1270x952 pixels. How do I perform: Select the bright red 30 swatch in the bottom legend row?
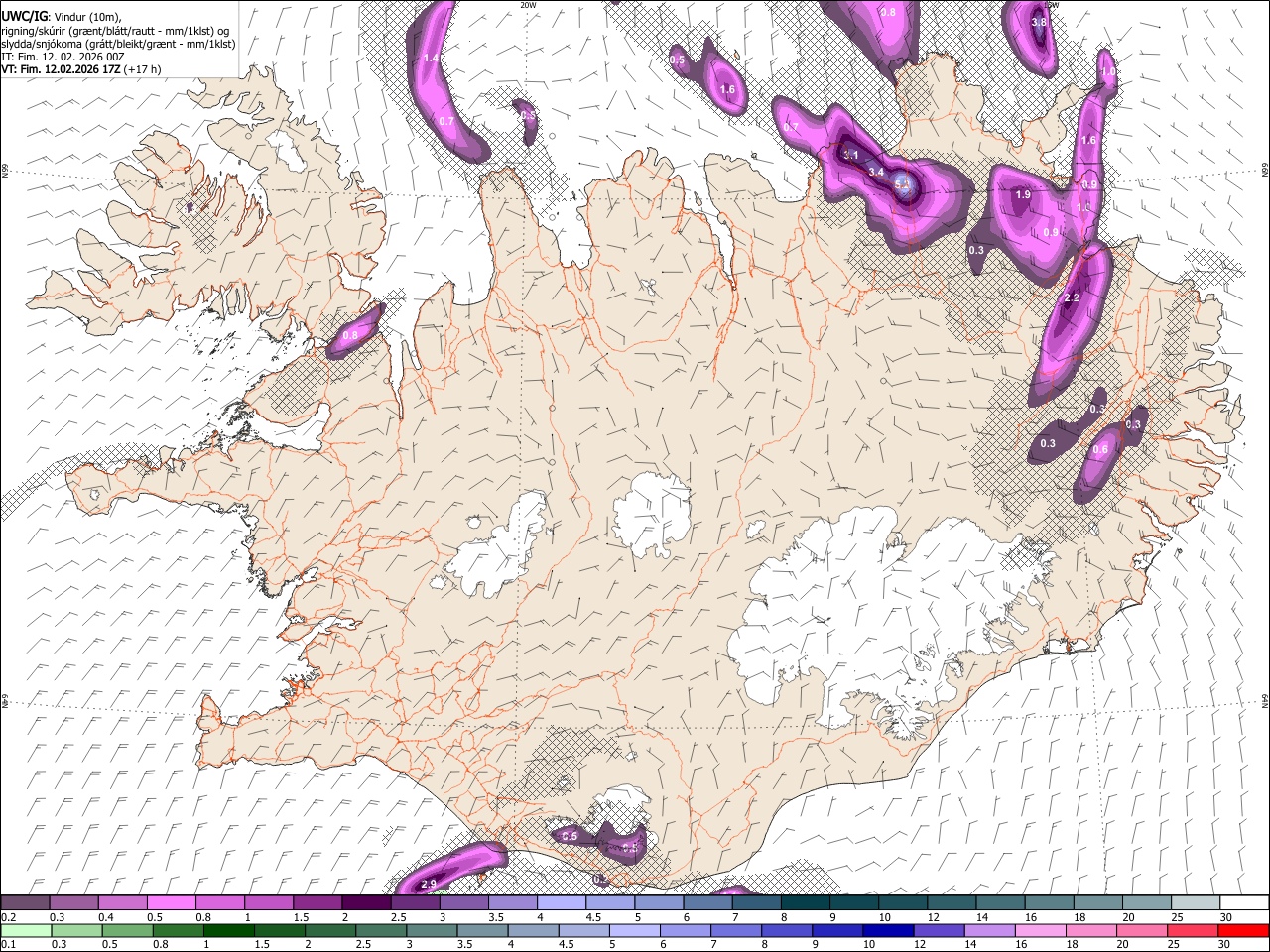1242,930
